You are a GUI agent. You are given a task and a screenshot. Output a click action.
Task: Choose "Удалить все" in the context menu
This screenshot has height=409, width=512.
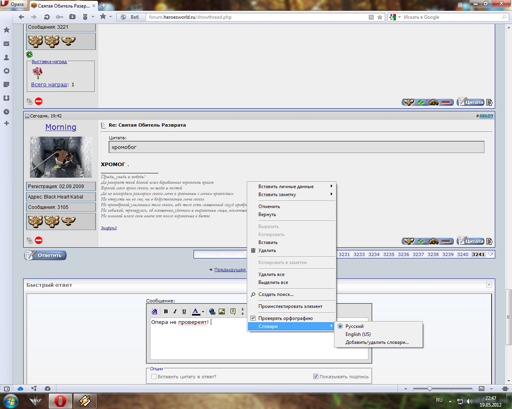pyautogui.click(x=292, y=274)
